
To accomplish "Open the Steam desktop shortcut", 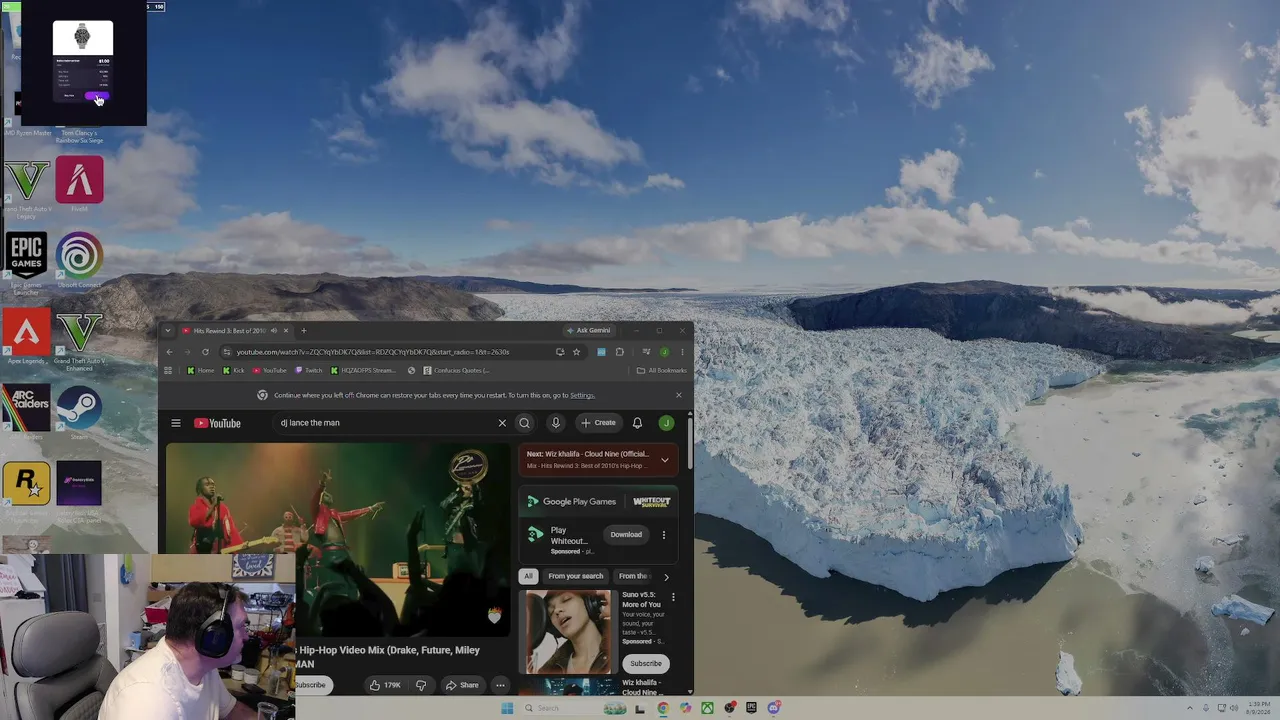I will pyautogui.click(x=79, y=414).
